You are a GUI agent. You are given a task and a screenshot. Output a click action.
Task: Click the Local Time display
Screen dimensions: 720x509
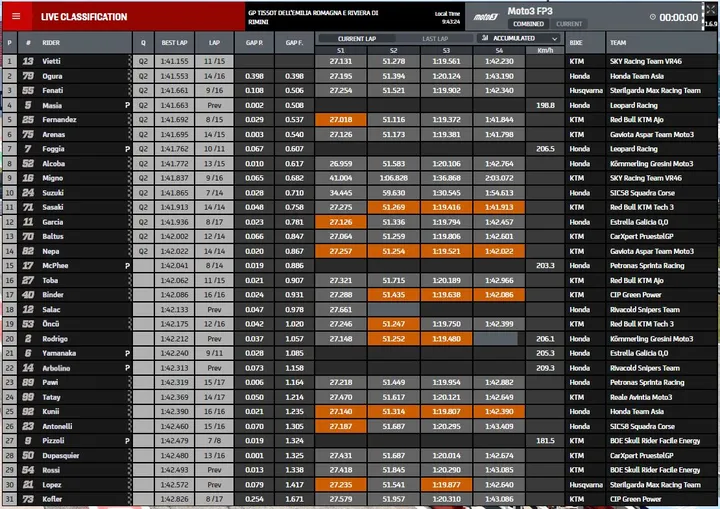coord(447,17)
